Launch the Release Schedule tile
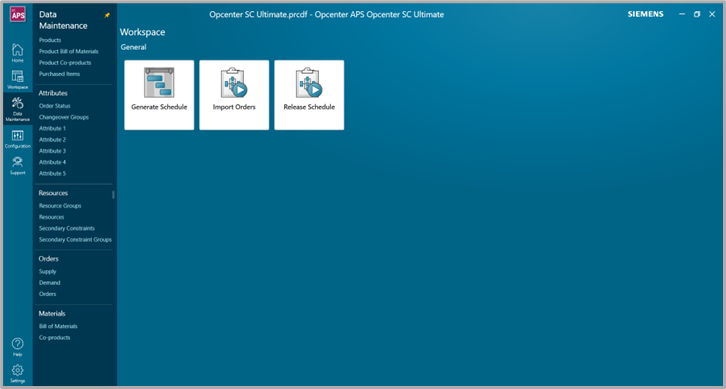Viewport: 726px width, 389px height. click(x=309, y=95)
